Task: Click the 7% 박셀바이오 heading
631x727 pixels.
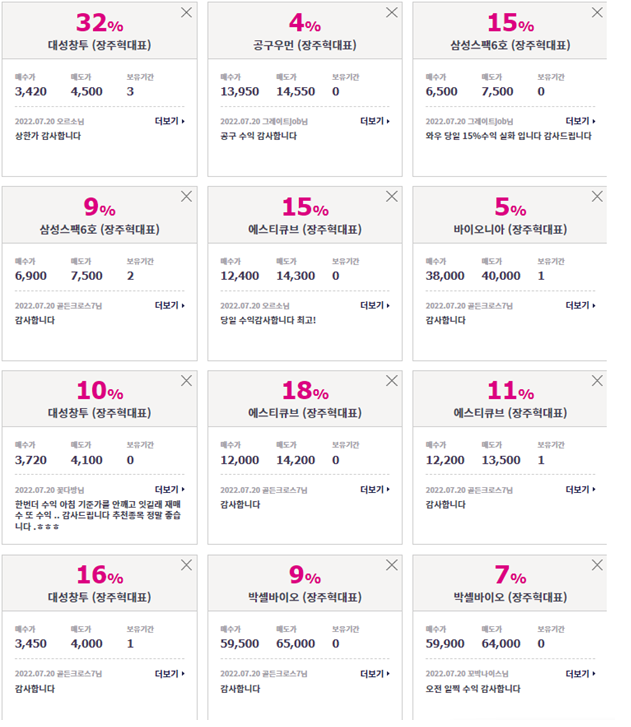Action: point(510,597)
